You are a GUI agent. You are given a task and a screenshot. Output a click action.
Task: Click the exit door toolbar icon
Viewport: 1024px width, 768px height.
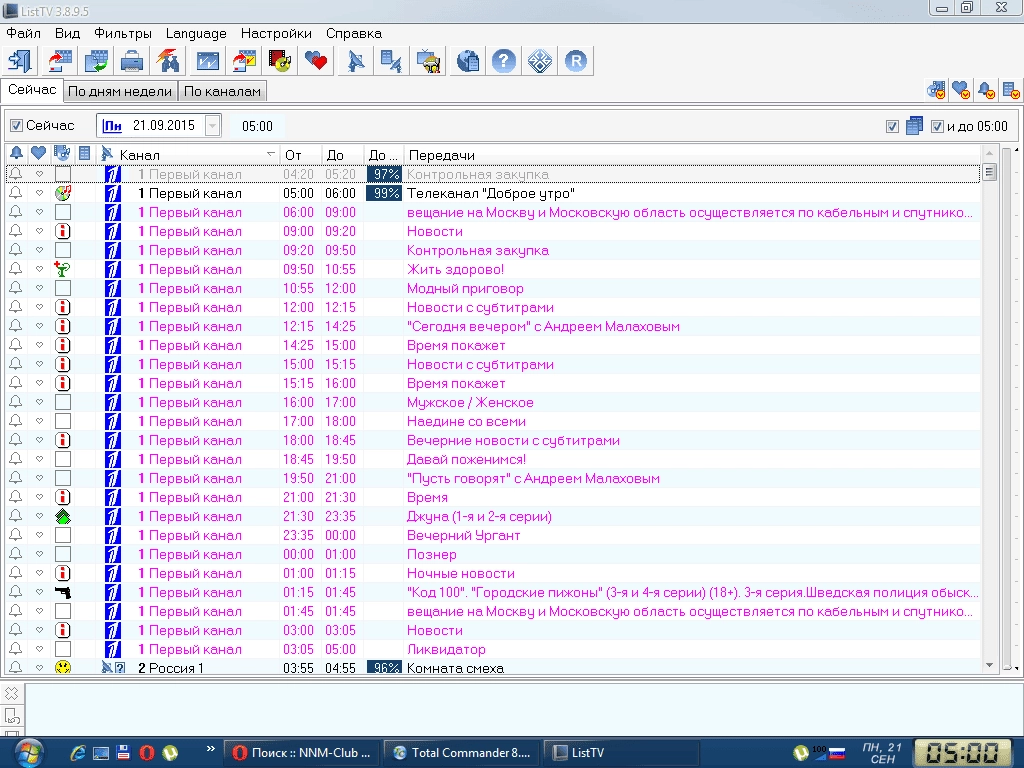[20, 61]
